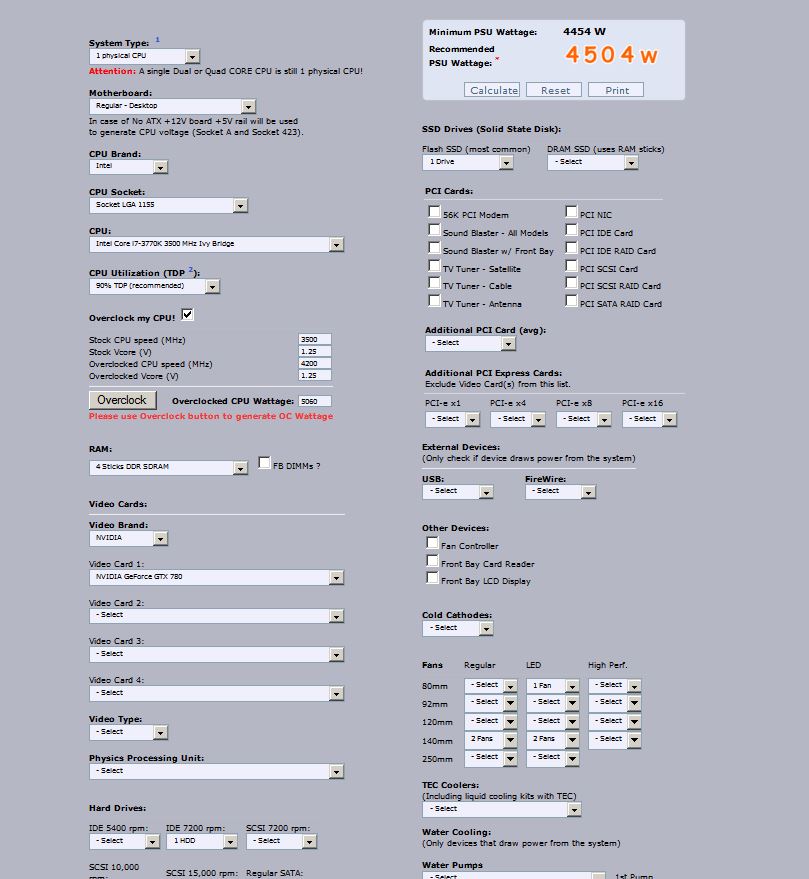This screenshot has width=809, height=879.
Task: Check the TV Tuner - Cable checkbox
Action: [x=434, y=282]
